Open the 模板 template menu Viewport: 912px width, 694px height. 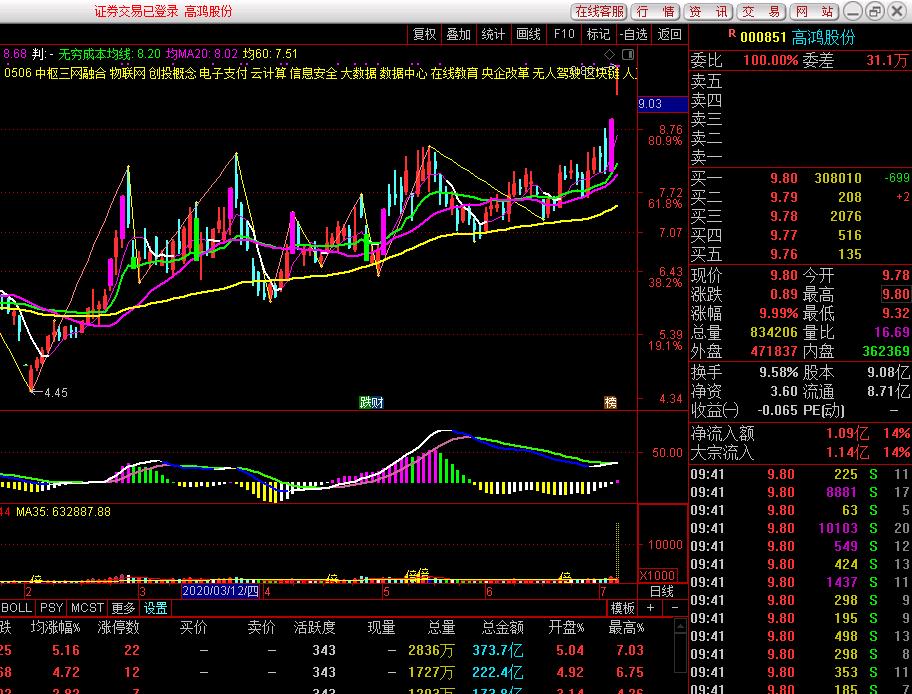pyautogui.click(x=622, y=608)
